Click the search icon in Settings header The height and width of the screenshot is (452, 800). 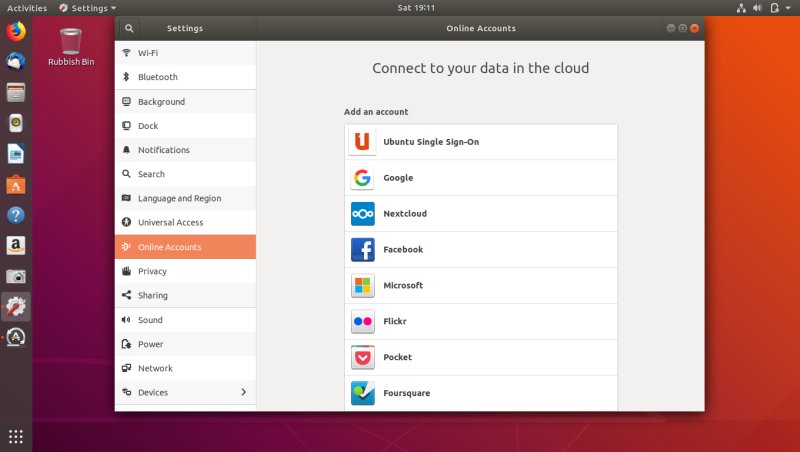coord(129,29)
